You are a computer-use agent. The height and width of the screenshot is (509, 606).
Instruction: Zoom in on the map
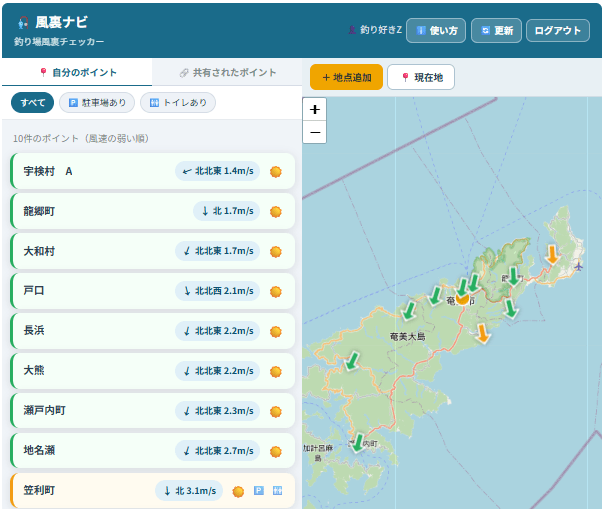315,110
